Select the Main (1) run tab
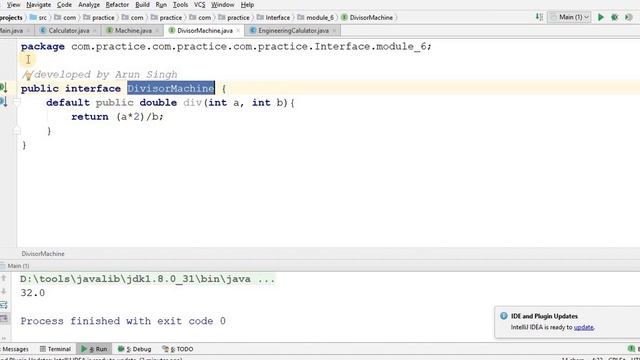Image resolution: width=640 pixels, height=360 pixels. click(16, 266)
